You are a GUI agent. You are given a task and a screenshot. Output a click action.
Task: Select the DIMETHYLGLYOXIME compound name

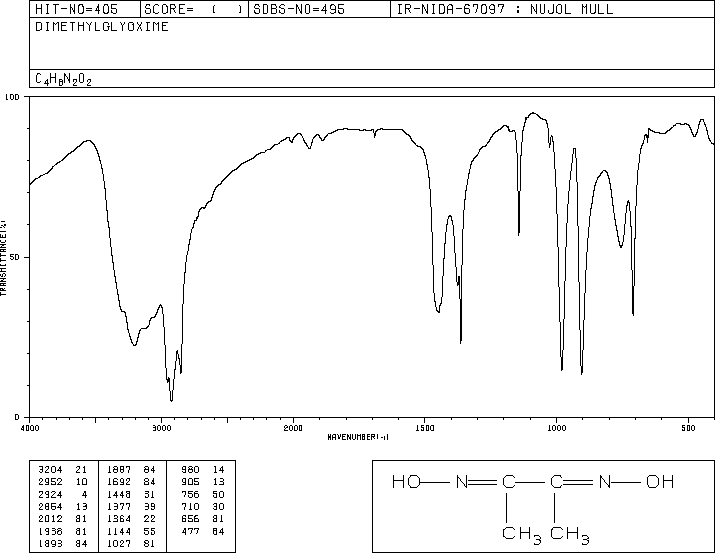pyautogui.click(x=102, y=26)
